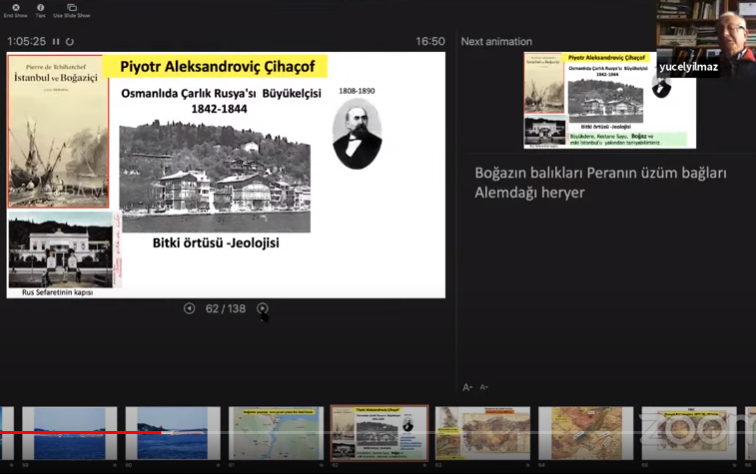Click the İstanbul ve Boğaziçi book cover
This screenshot has height=475, width=756.
(58, 131)
